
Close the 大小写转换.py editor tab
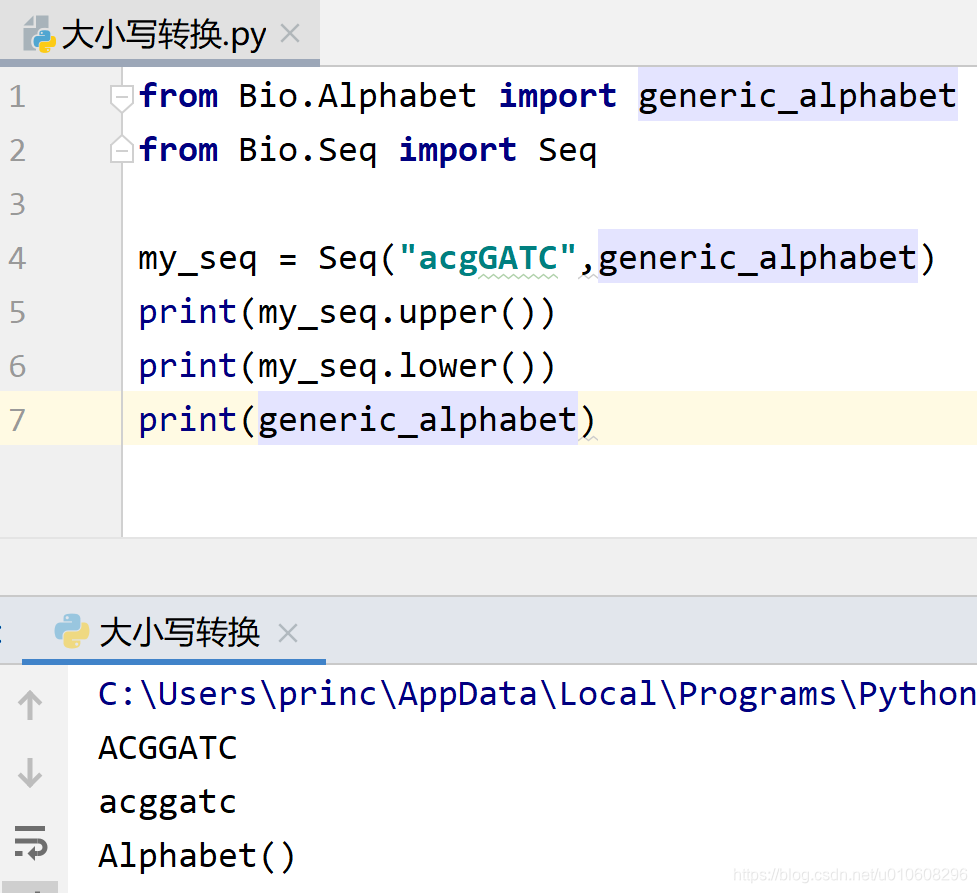pyautogui.click(x=289, y=33)
